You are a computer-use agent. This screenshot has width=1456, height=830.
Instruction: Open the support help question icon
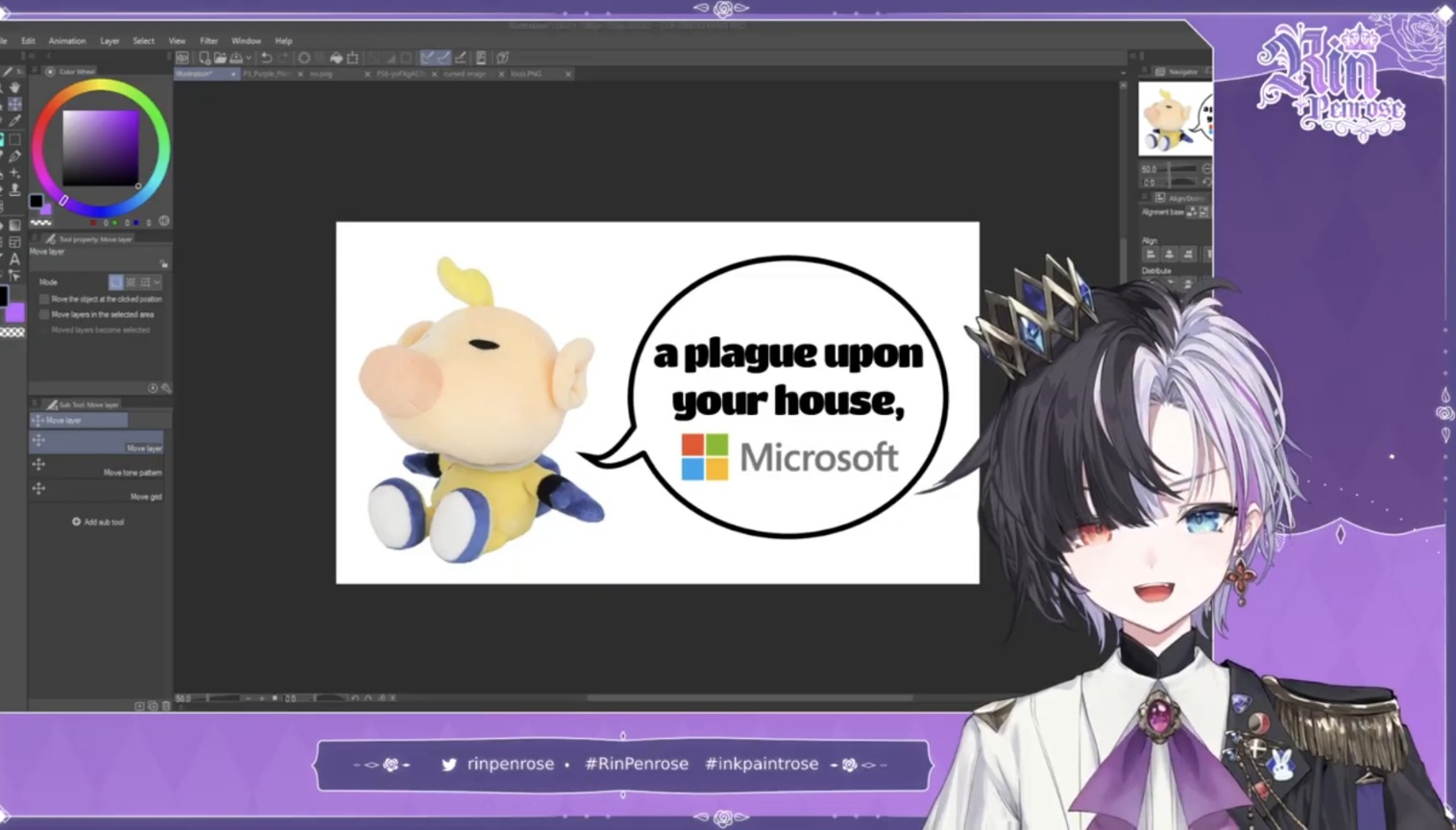(x=502, y=58)
